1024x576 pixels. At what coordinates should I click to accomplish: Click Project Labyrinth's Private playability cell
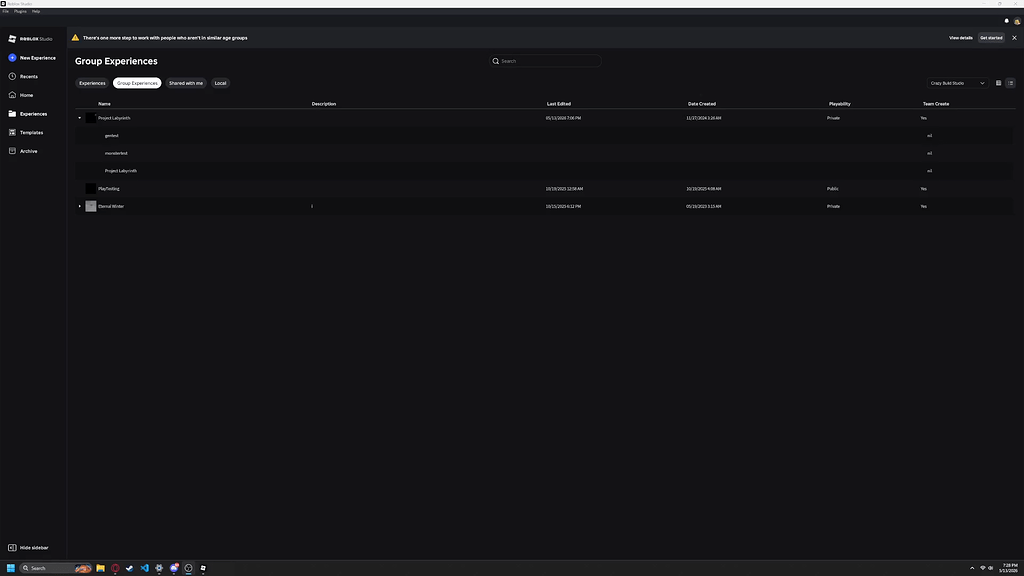click(x=833, y=118)
